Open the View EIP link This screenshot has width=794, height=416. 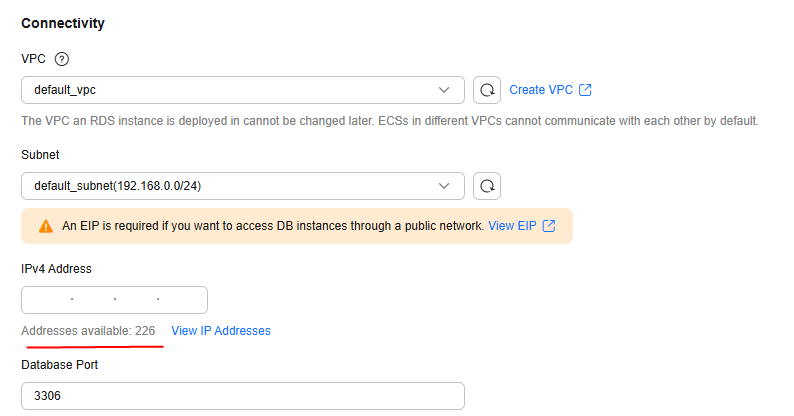coord(512,226)
